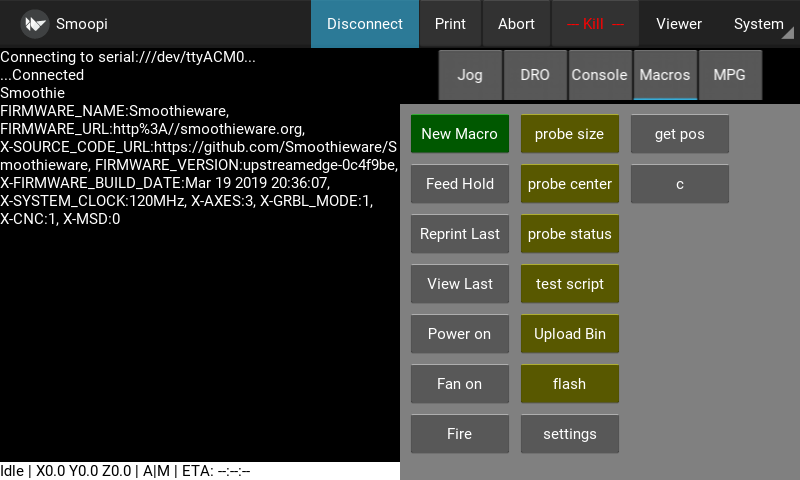Click the Fire macro button
Screen dimensions: 800x480
460,434
